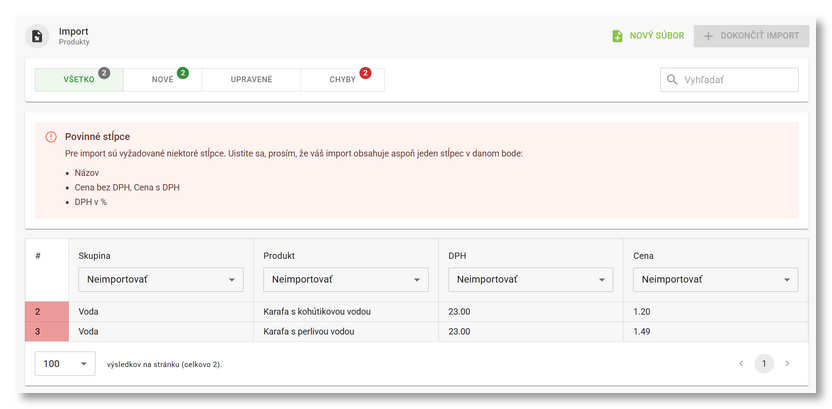Open the DPH column mapping dropdown
This screenshot has width=832, height=409.
pyautogui.click(x=531, y=280)
